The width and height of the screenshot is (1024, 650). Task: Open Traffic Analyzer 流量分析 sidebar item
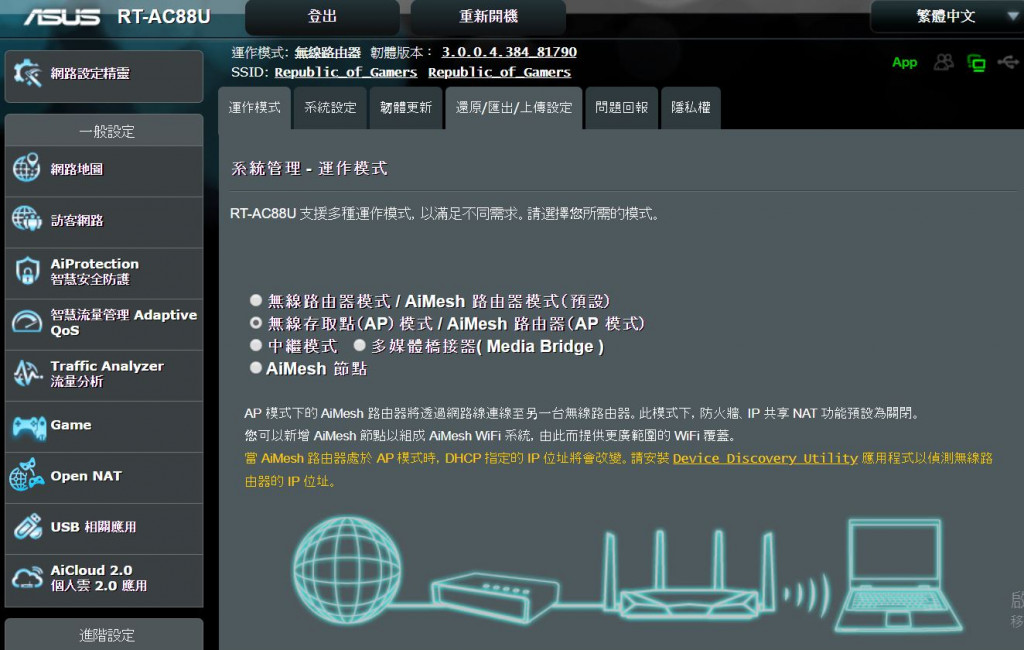click(x=104, y=374)
